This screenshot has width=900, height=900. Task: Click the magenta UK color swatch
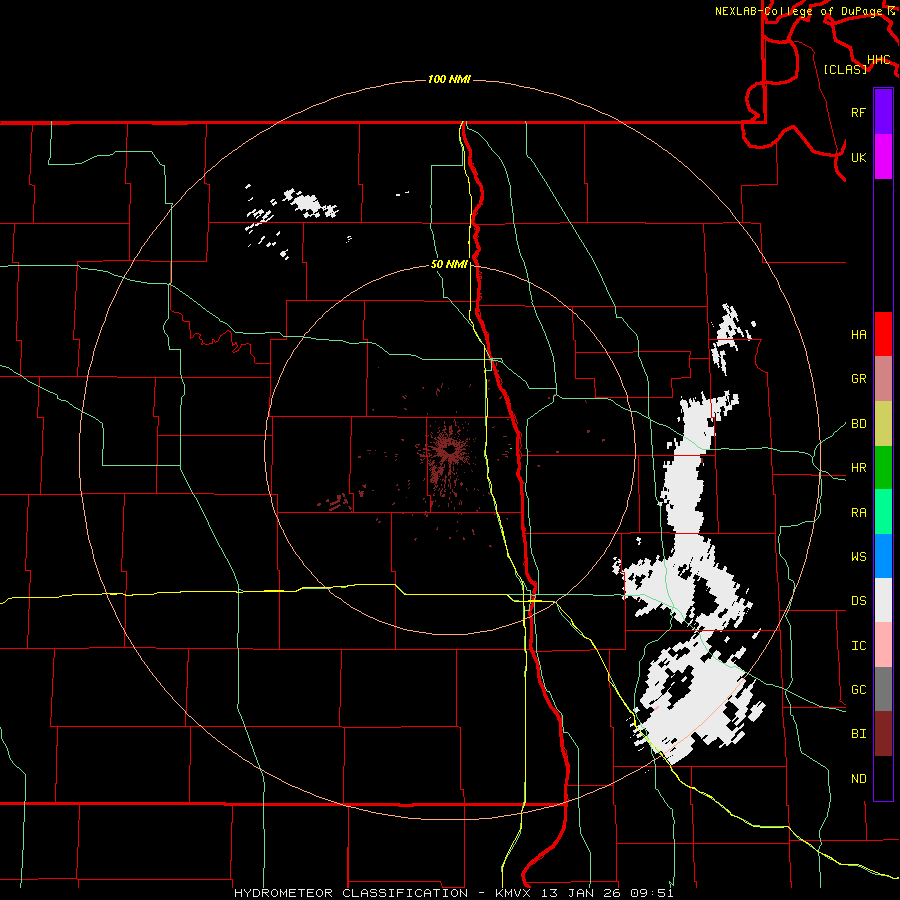coord(883,157)
